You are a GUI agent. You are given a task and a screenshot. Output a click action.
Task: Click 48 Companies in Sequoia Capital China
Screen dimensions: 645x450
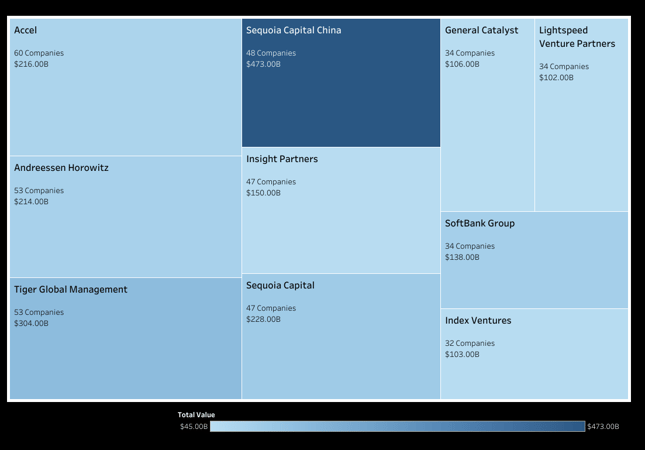(x=271, y=53)
